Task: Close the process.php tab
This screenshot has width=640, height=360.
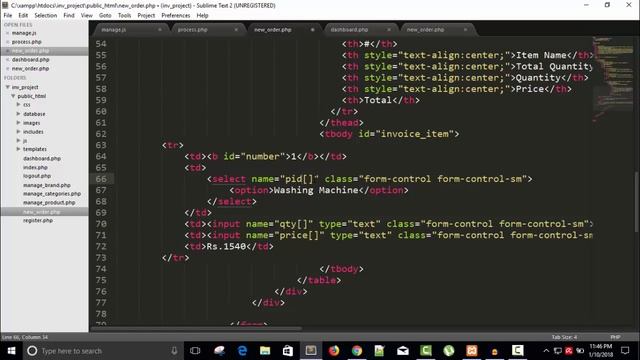Action: point(236,30)
